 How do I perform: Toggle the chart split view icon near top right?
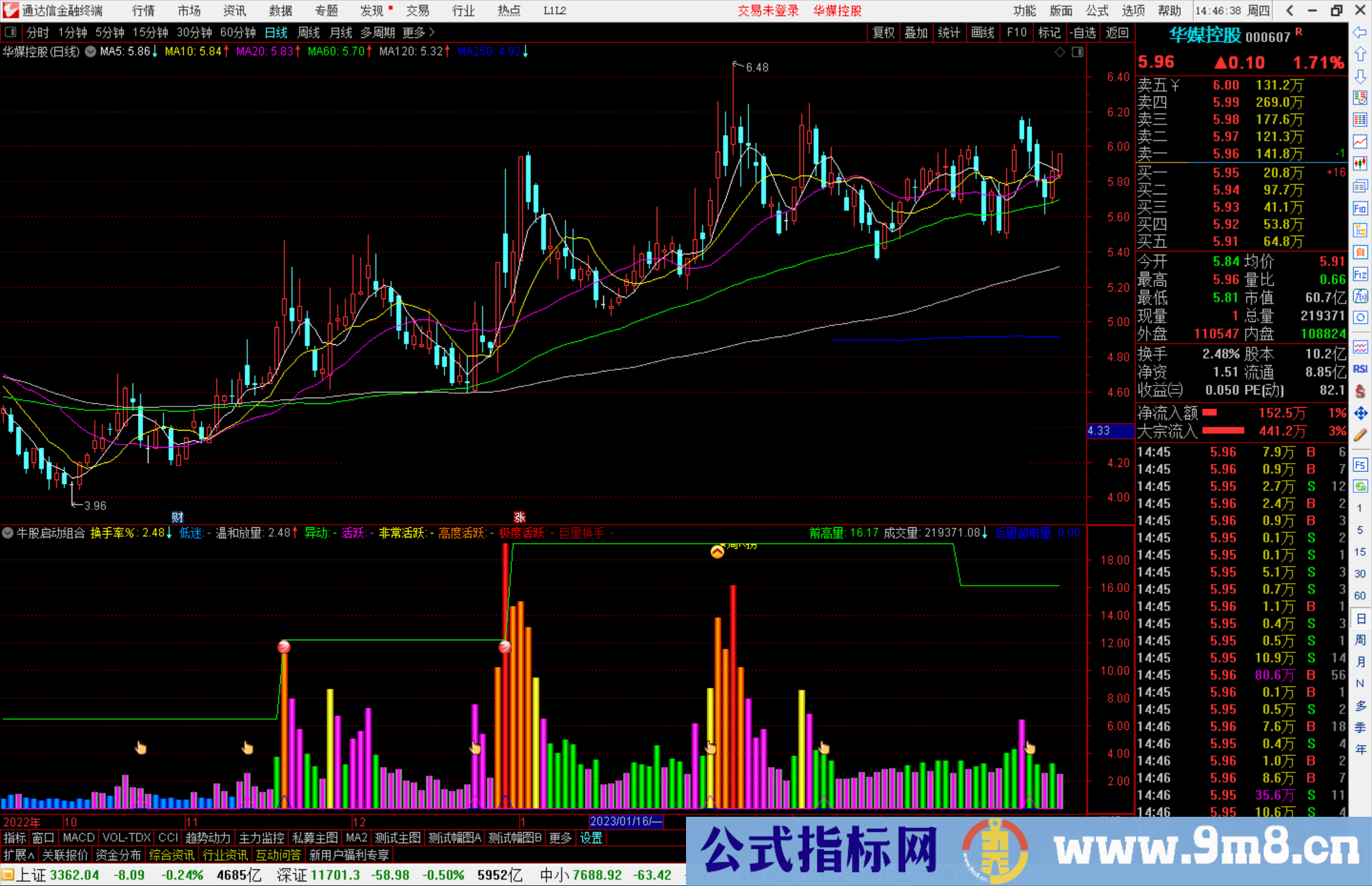[x=1078, y=52]
